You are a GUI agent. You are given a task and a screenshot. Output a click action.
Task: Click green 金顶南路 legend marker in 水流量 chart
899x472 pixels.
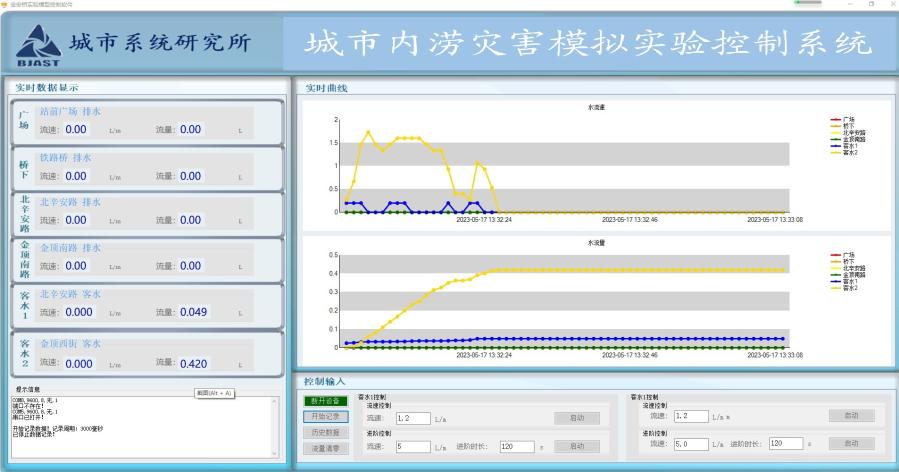pyautogui.click(x=835, y=275)
